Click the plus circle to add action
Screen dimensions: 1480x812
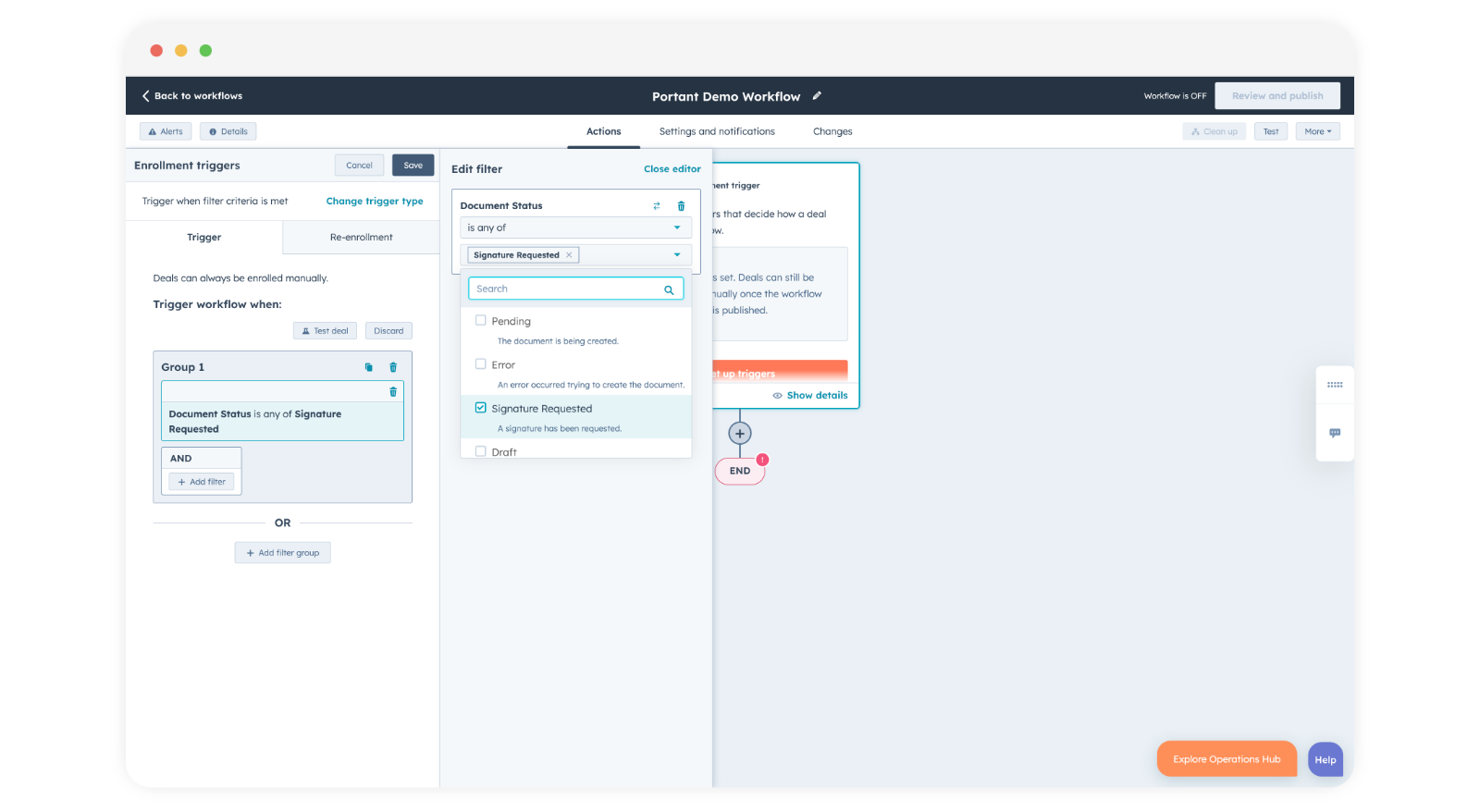740,433
